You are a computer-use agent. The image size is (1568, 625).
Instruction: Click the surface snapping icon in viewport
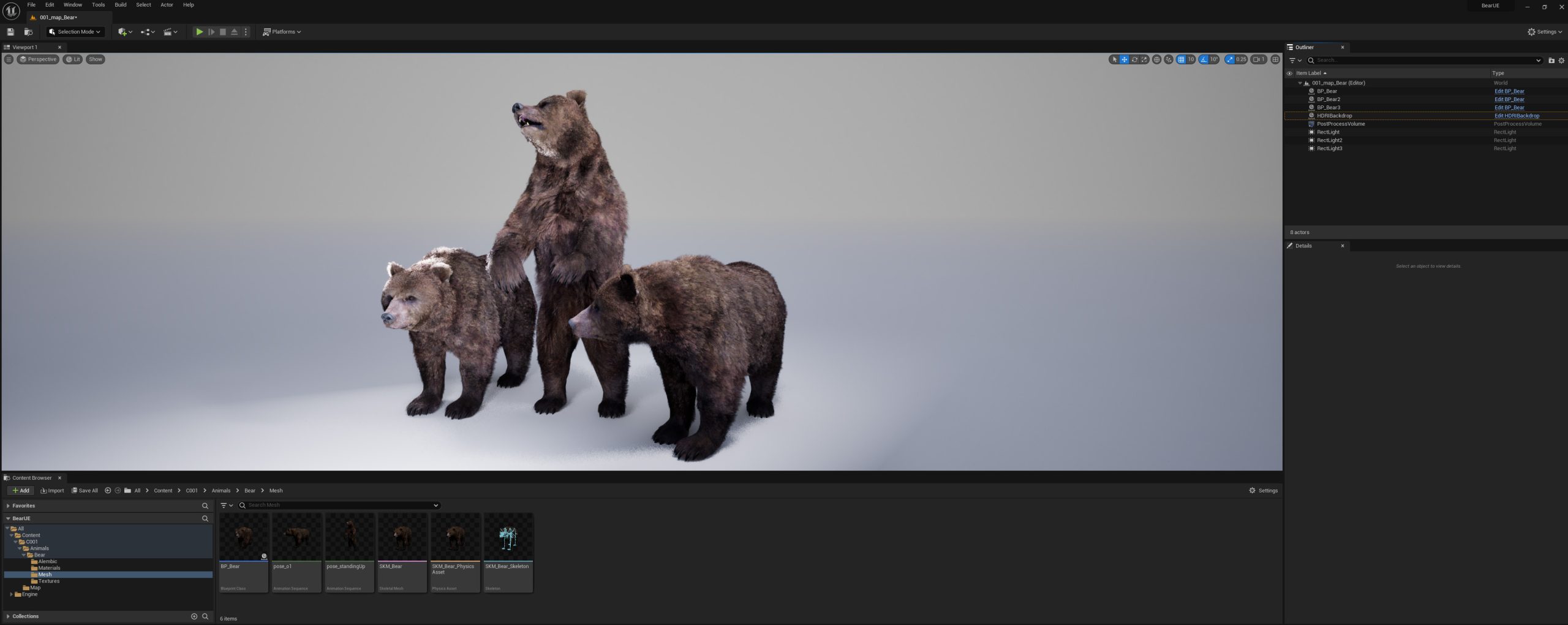[1169, 59]
